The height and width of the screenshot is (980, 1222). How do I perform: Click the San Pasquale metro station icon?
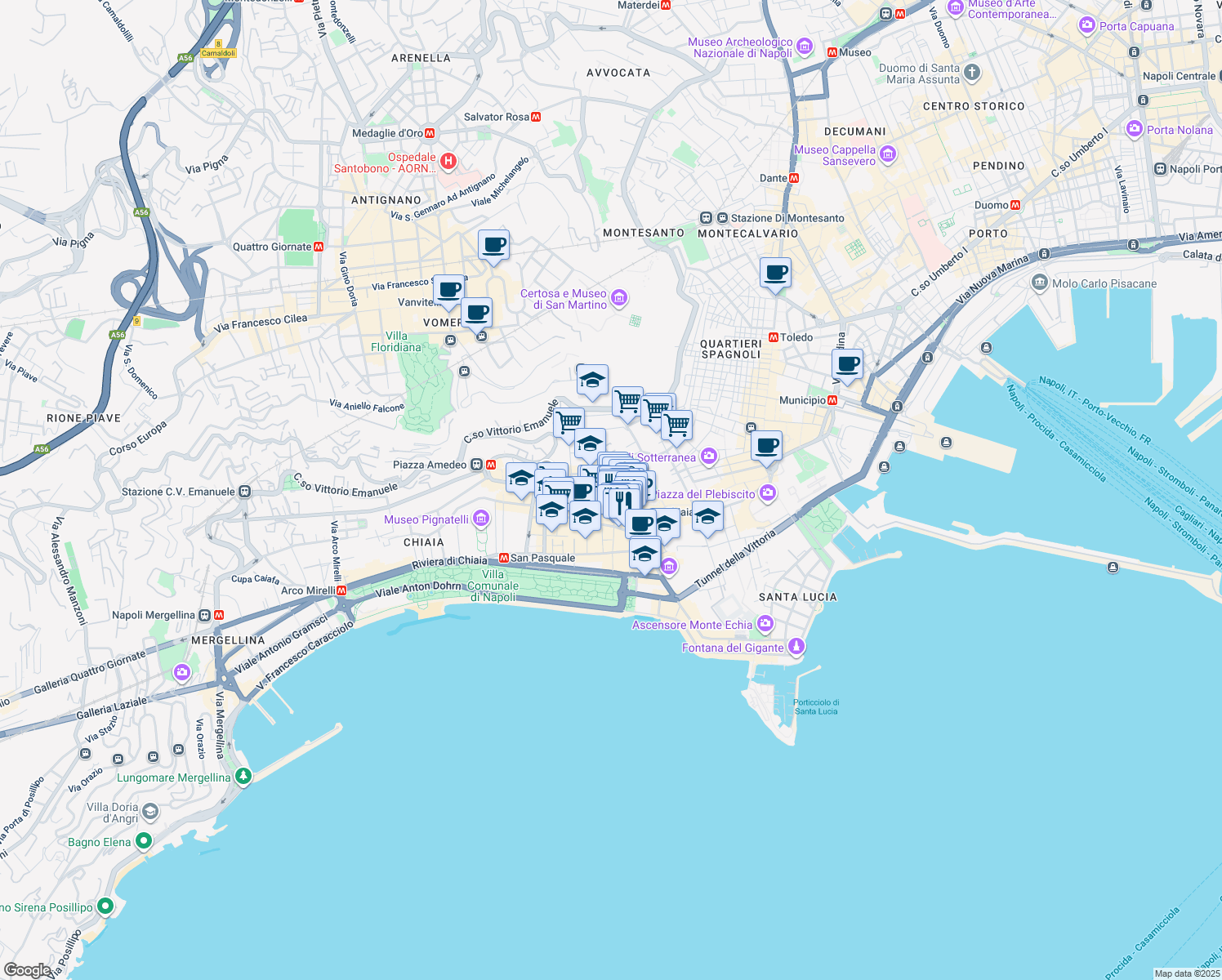[506, 557]
